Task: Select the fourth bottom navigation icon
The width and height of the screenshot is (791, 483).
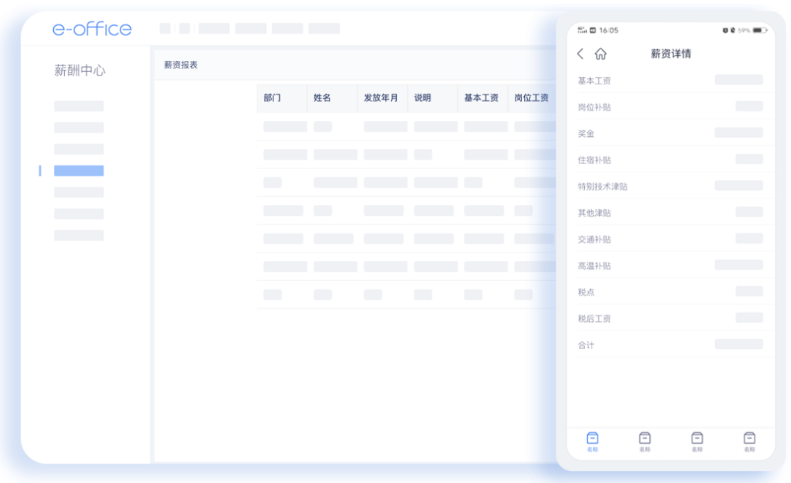Action: [749, 440]
